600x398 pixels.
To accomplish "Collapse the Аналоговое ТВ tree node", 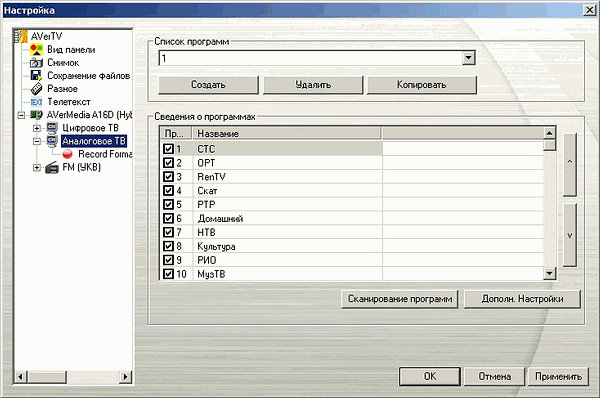I will point(37,141).
